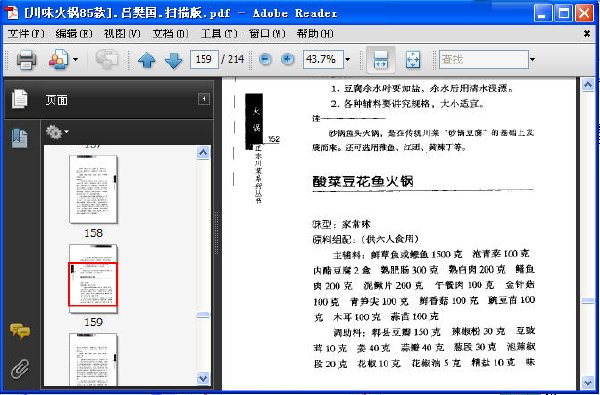Click the 页面 panel title
600x395 pixels.
pyautogui.click(x=57, y=100)
